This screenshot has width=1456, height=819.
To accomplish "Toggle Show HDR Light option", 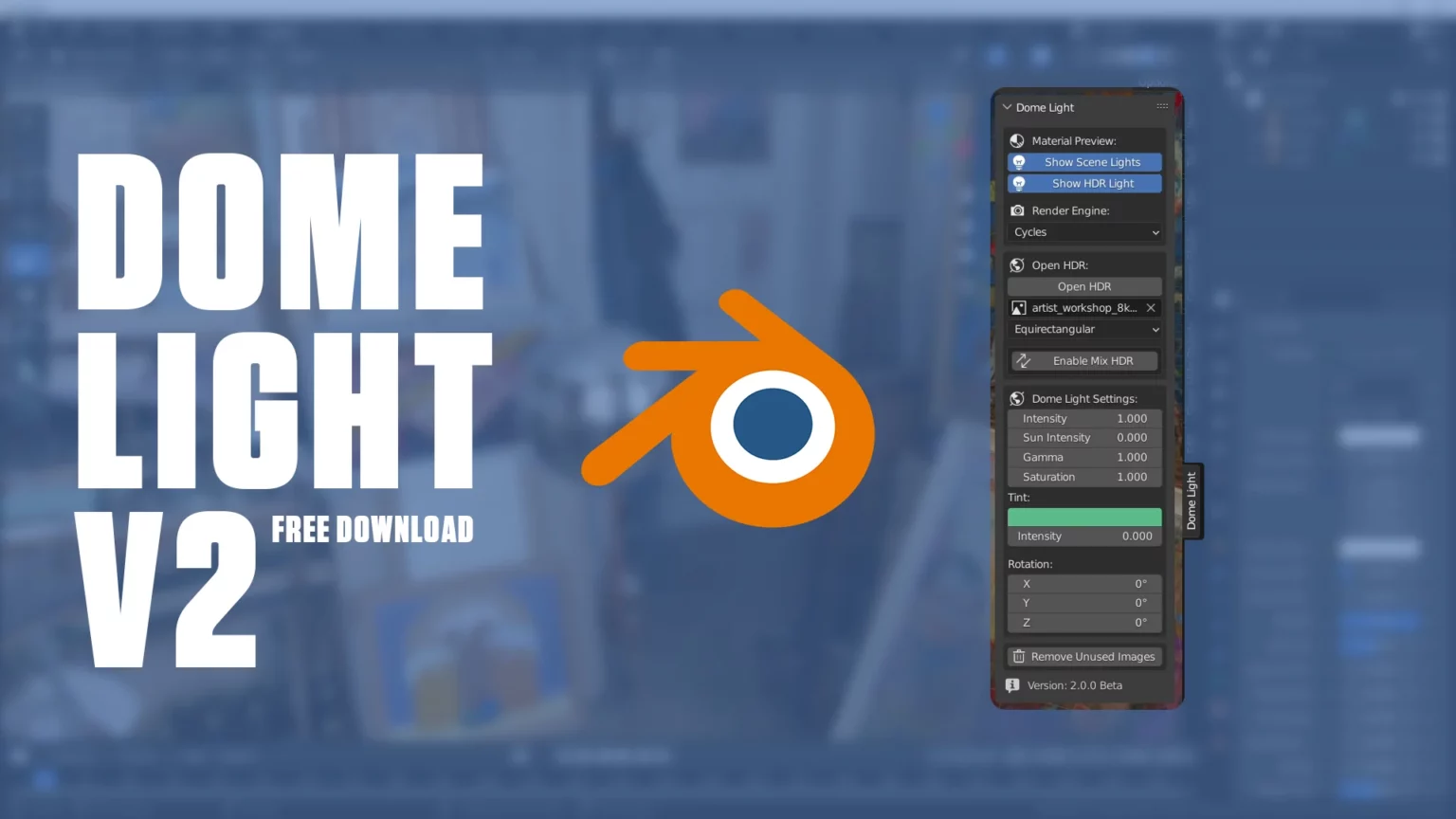I will (1084, 184).
